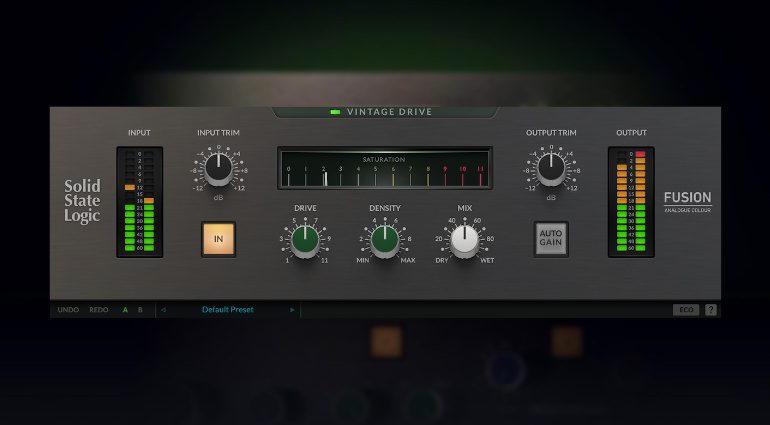770x425 pixels.
Task: Click the Saturation meter display
Action: [x=385, y=170]
